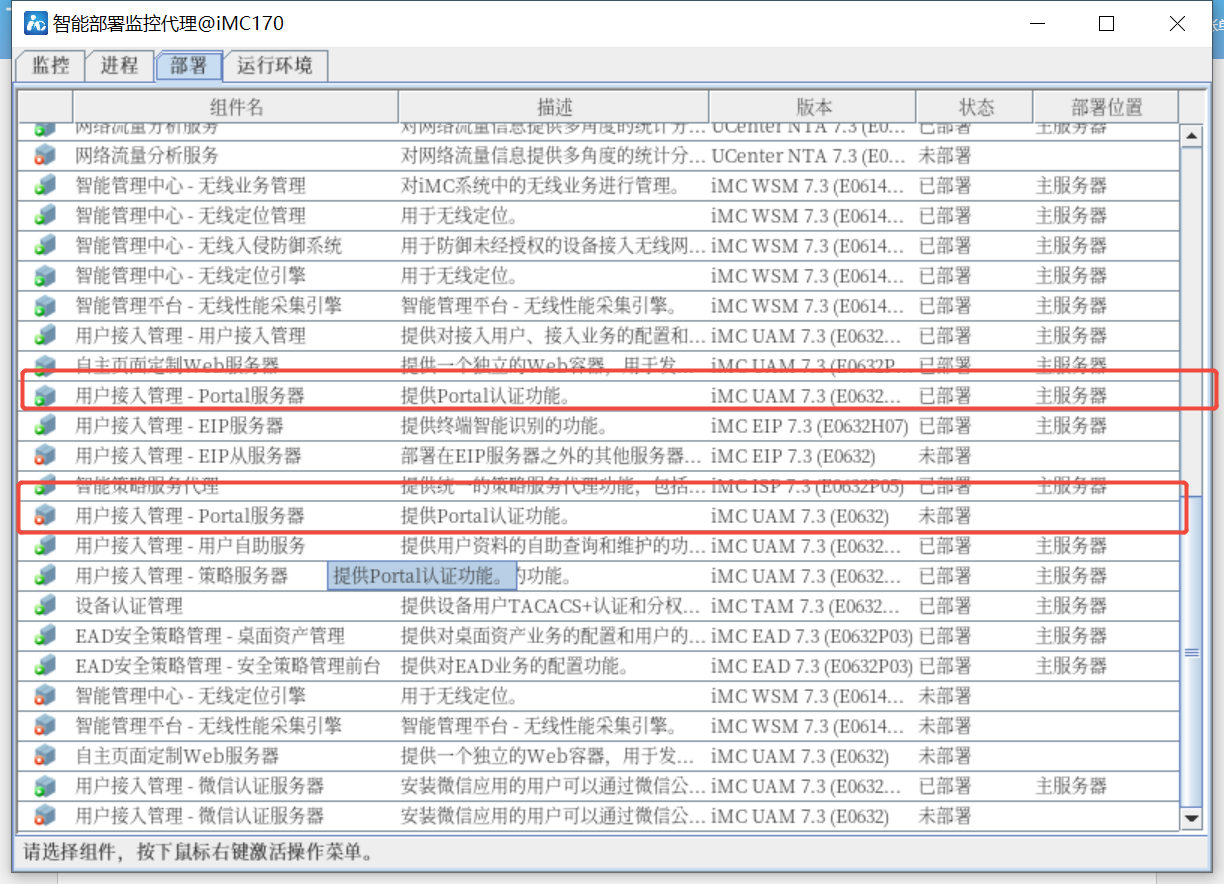Click the icon beside EAD 安全策略管理前台

point(45,666)
